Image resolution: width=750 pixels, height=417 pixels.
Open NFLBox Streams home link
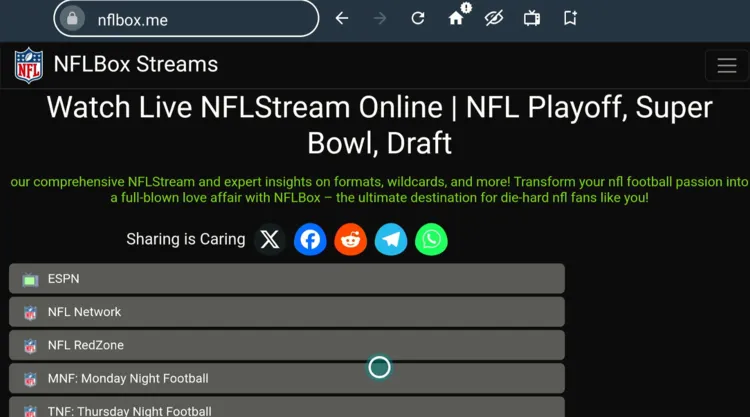point(136,64)
